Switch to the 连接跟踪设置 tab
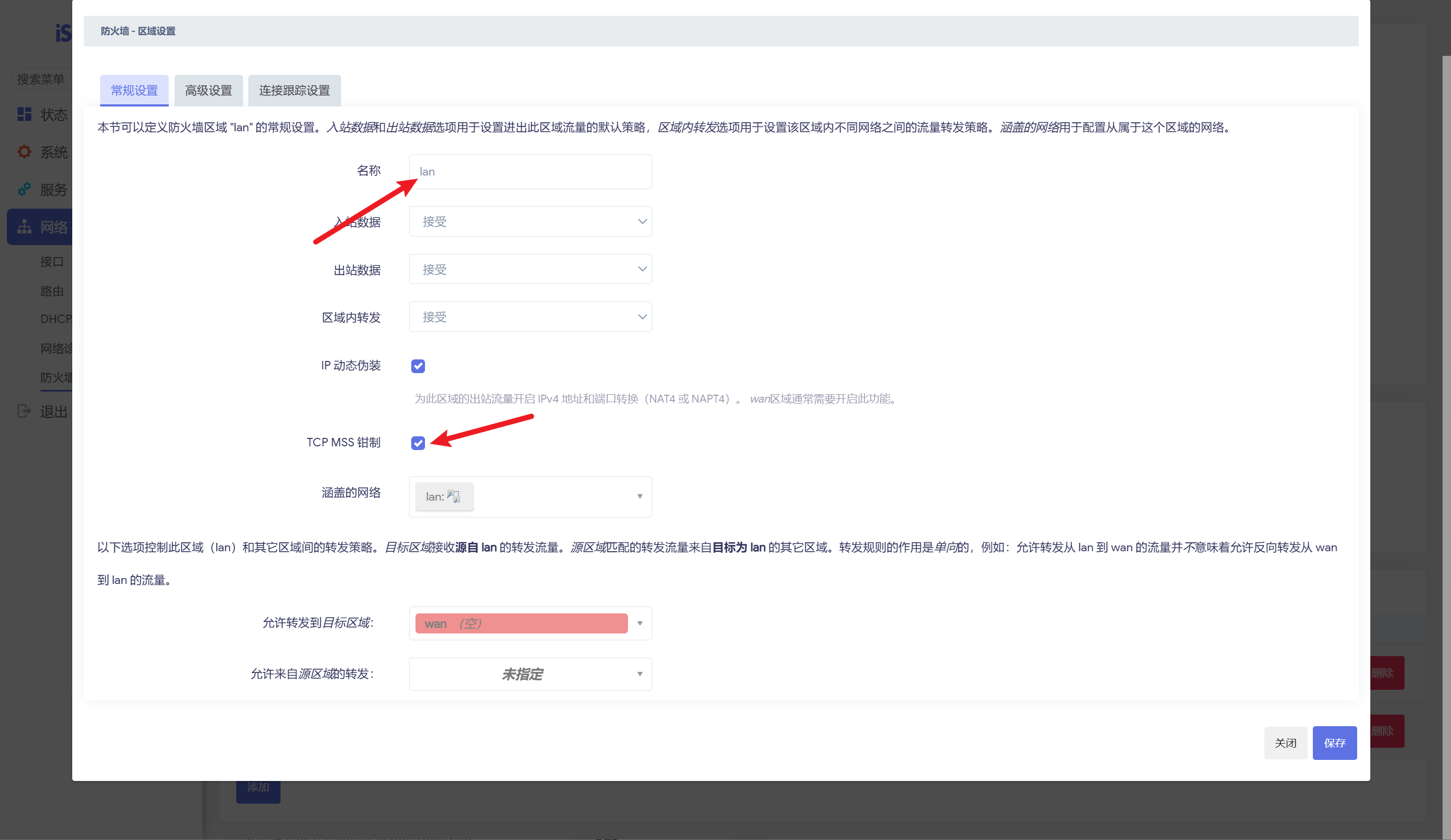The width and height of the screenshot is (1451, 840). click(294, 90)
